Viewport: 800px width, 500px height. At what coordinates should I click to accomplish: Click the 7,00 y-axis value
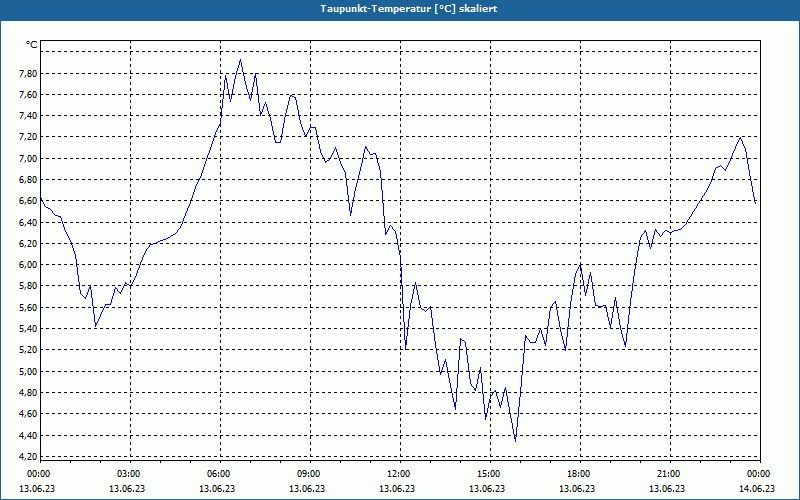click(x=28, y=159)
